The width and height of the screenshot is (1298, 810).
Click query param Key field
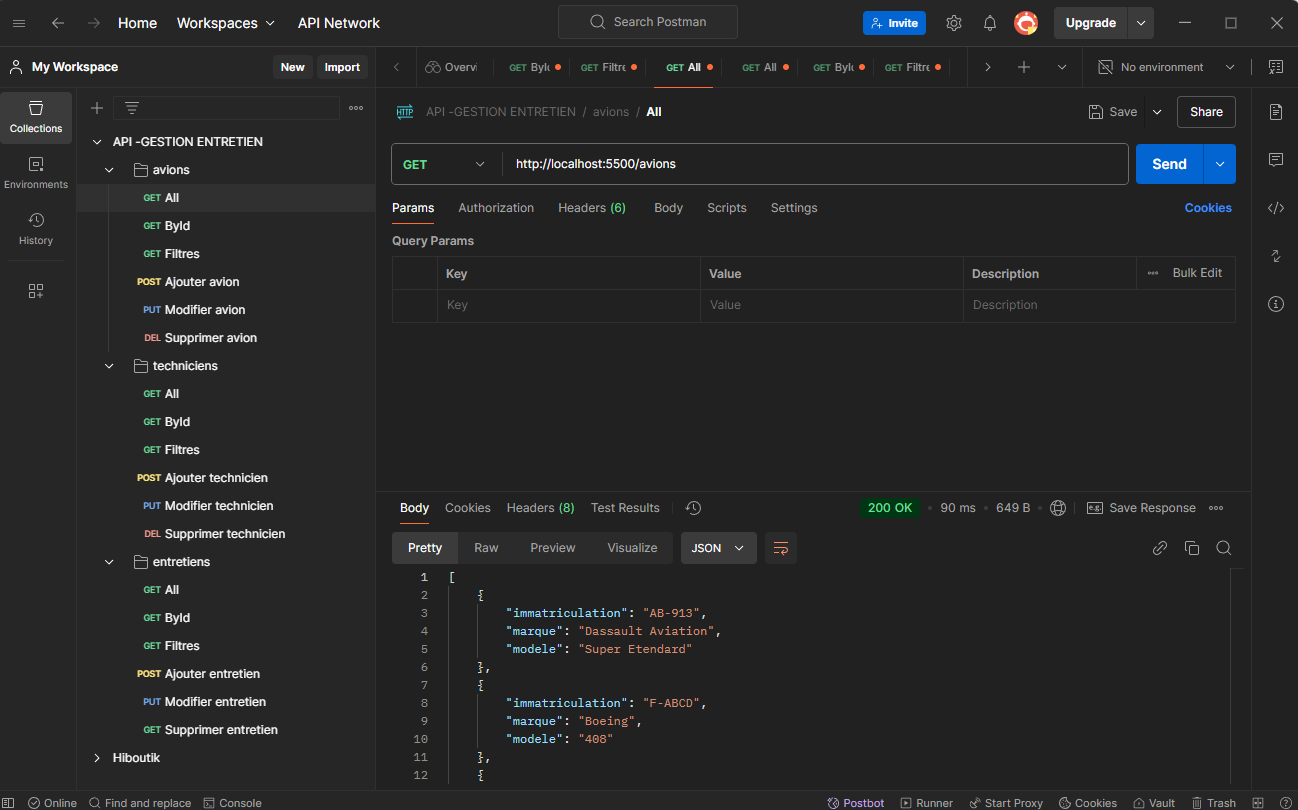(x=568, y=305)
